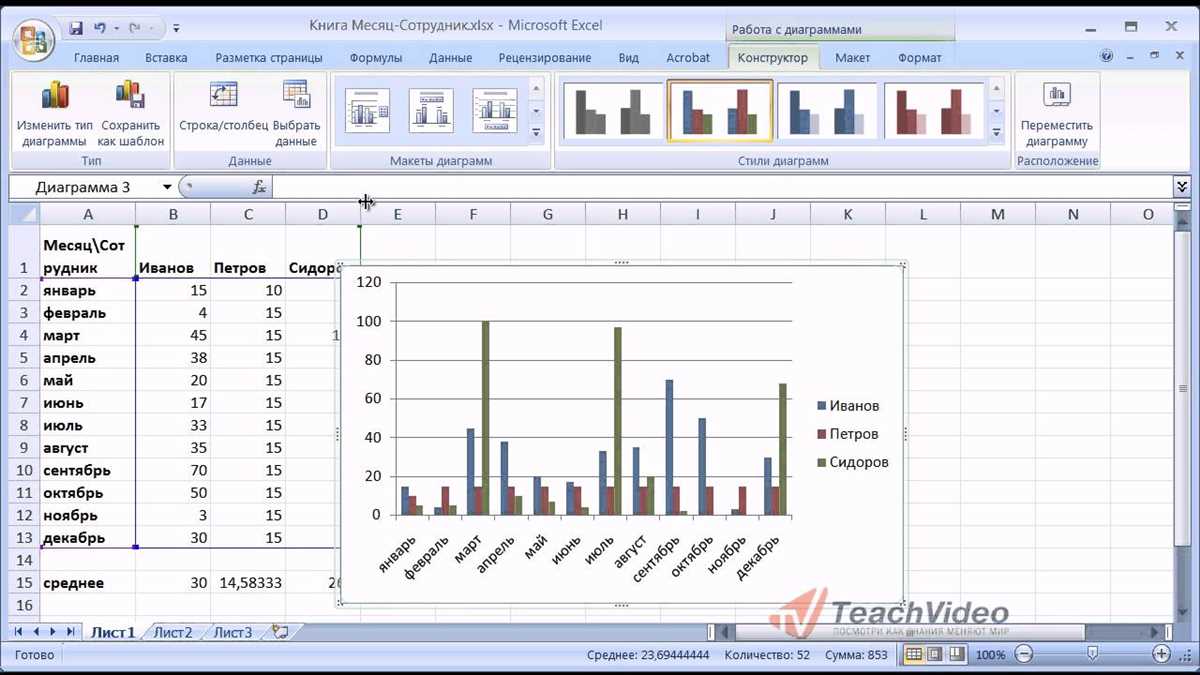Open the Вид ribbon tab
Viewport: 1200px width, 675px height.
click(628, 58)
